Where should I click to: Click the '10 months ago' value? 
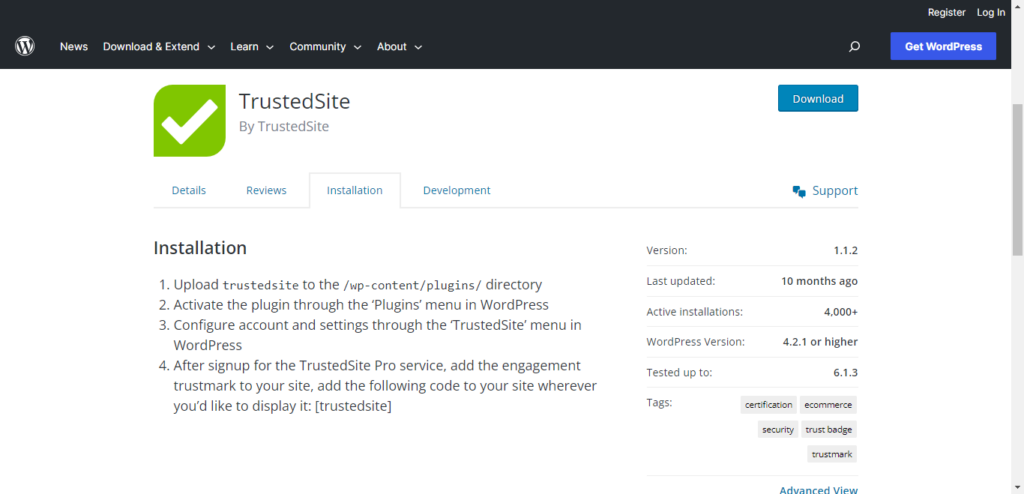(820, 281)
